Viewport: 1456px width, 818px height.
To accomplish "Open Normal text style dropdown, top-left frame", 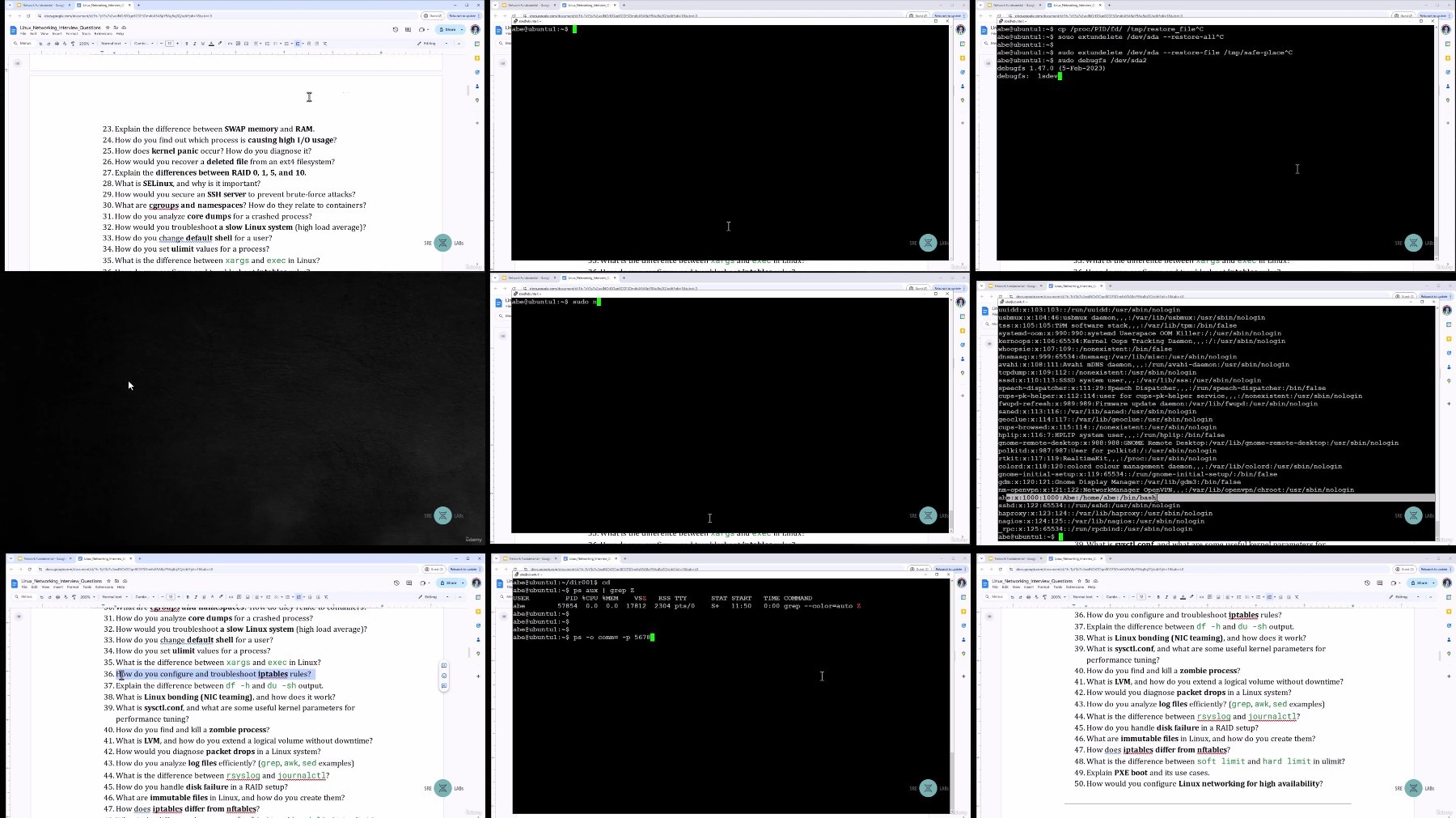I will click(x=113, y=44).
